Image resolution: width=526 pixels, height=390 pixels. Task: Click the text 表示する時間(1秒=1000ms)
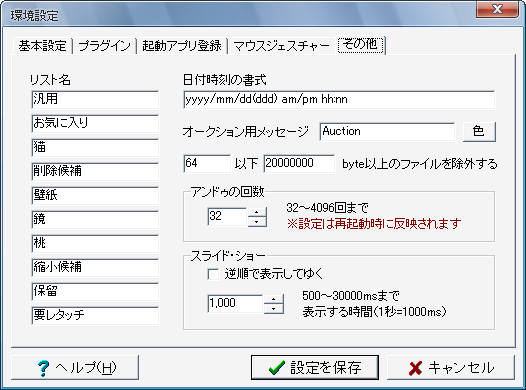374,312
